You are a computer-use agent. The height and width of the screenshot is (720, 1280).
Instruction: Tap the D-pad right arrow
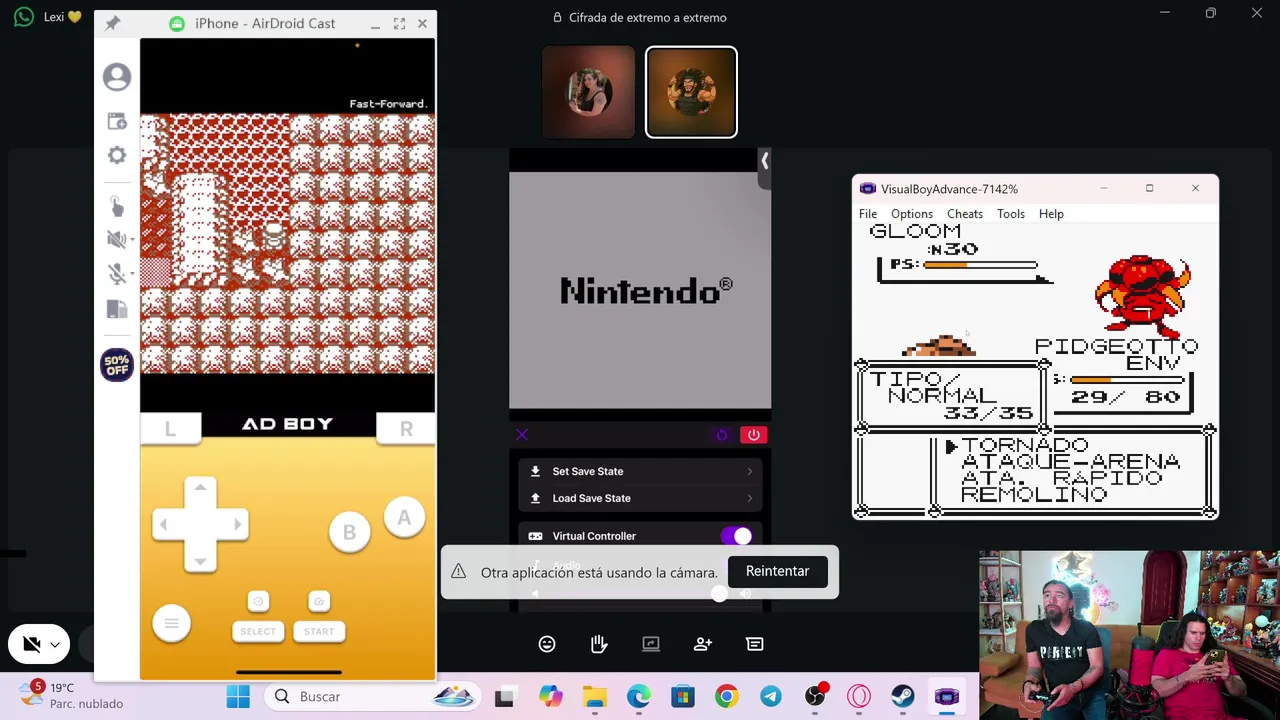(x=236, y=524)
